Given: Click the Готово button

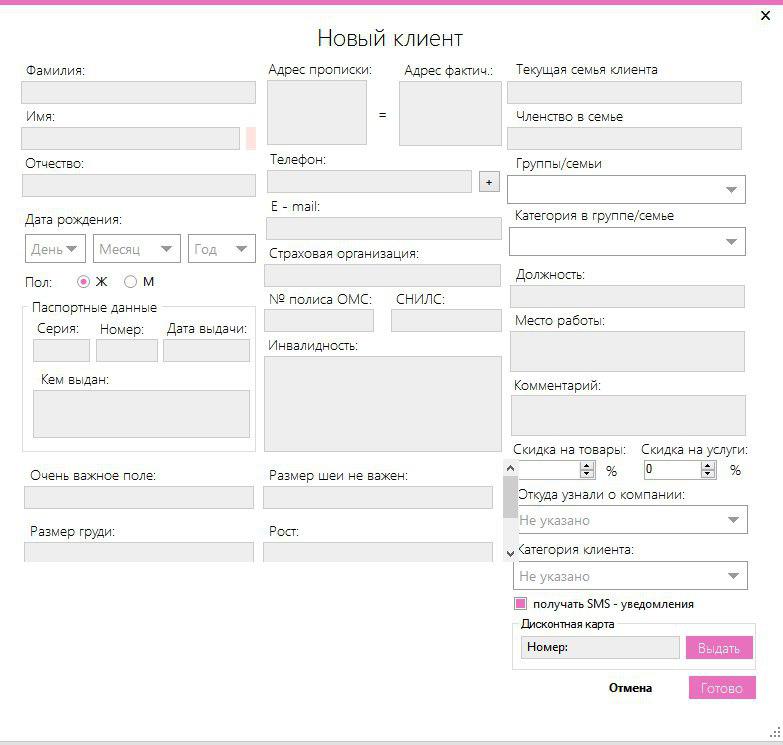Looking at the screenshot, I should [x=722, y=688].
